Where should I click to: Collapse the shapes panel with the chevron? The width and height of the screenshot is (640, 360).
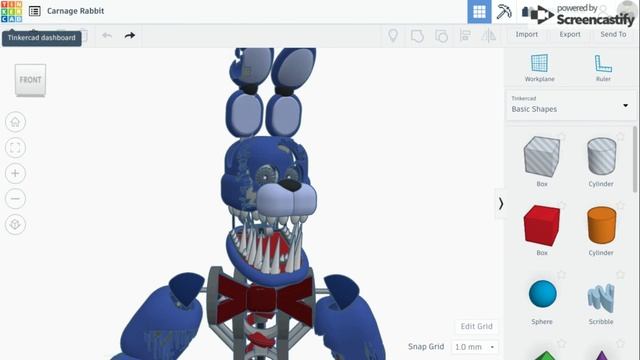500,204
